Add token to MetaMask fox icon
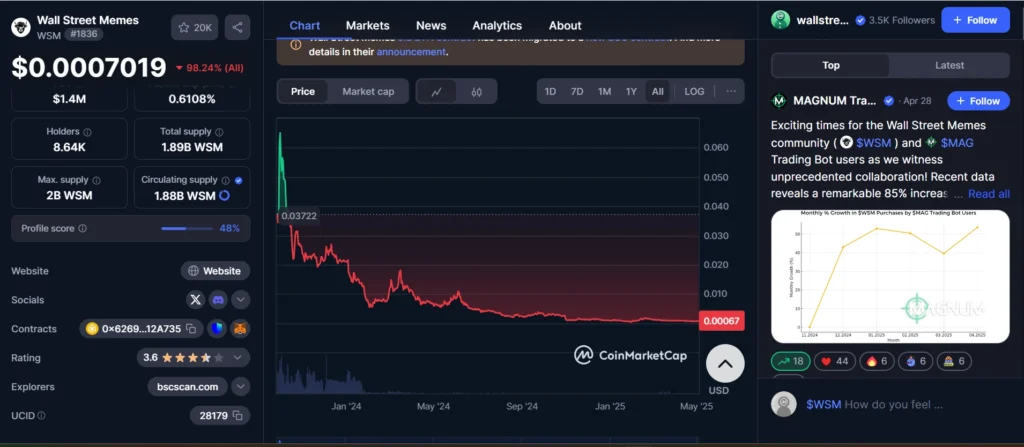1024x447 pixels. point(241,329)
